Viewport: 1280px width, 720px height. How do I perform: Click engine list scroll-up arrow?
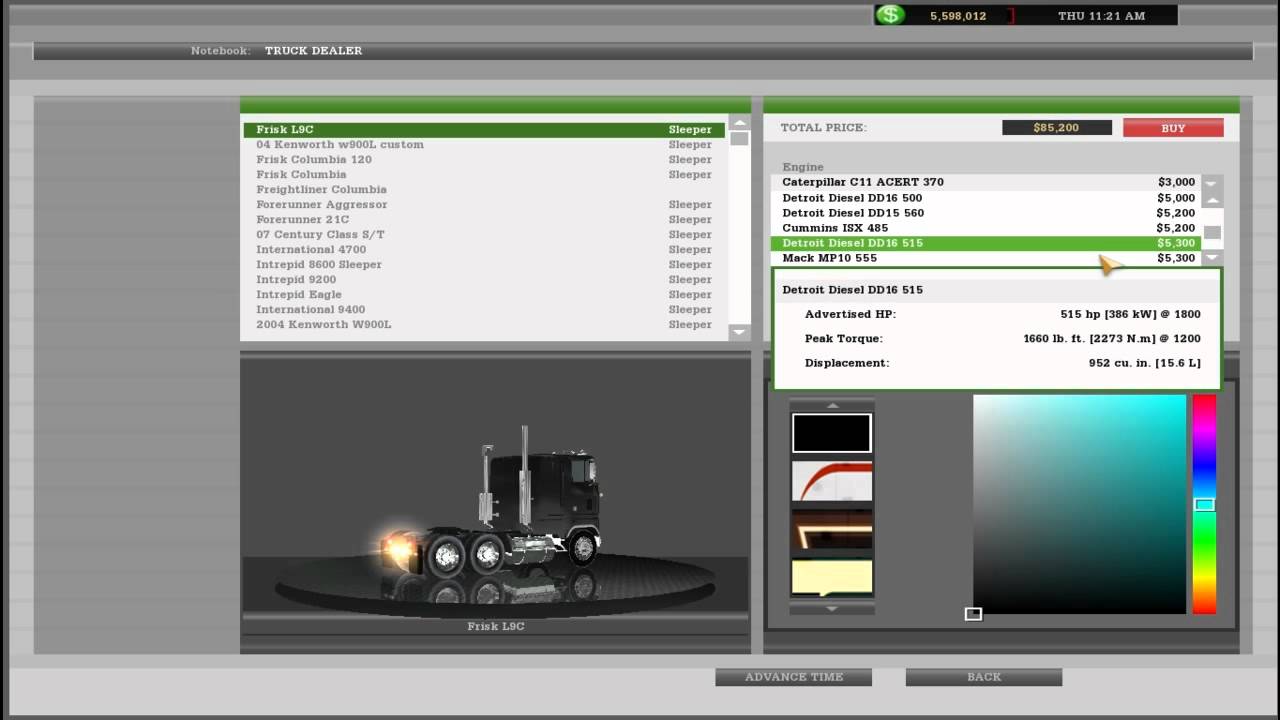click(1212, 199)
